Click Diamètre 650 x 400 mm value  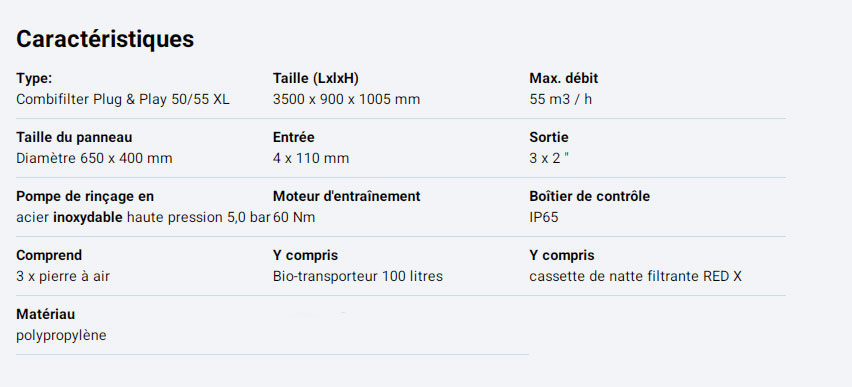click(x=94, y=159)
